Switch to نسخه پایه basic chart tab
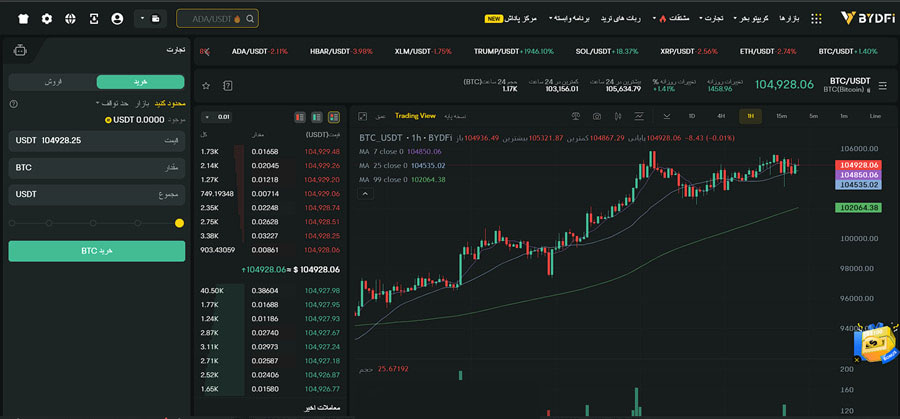This screenshot has width=900, height=419. point(454,116)
